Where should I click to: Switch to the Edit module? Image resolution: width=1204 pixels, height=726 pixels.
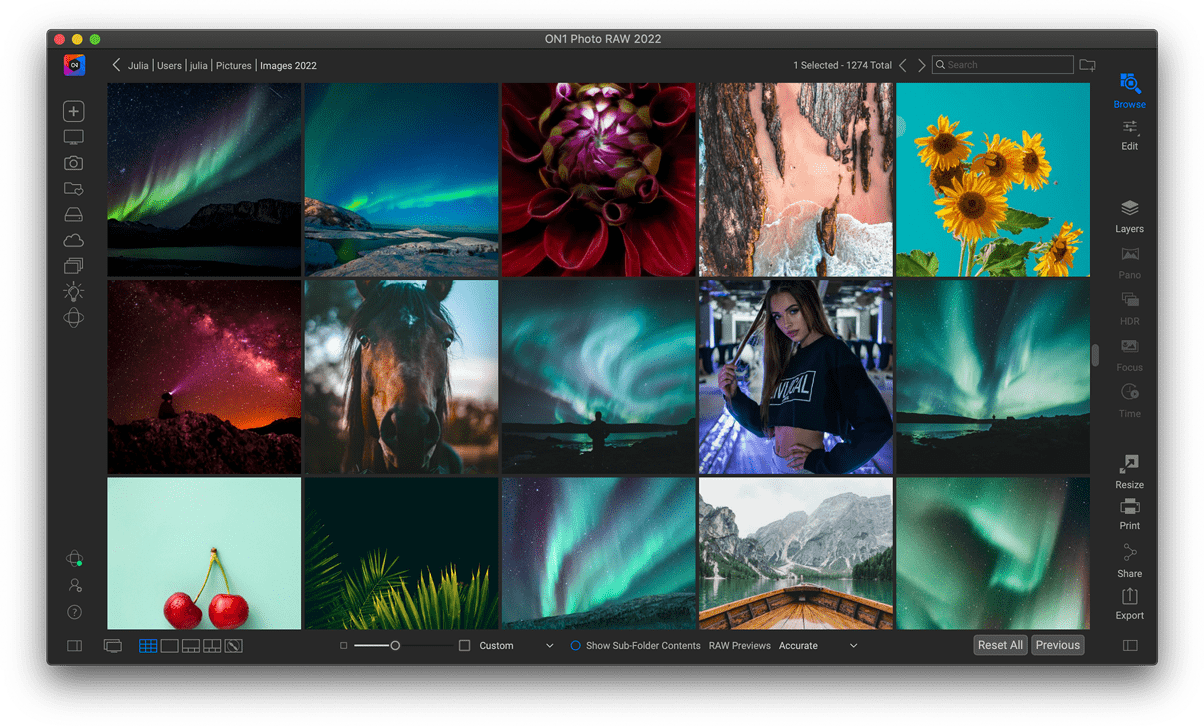[x=1129, y=134]
